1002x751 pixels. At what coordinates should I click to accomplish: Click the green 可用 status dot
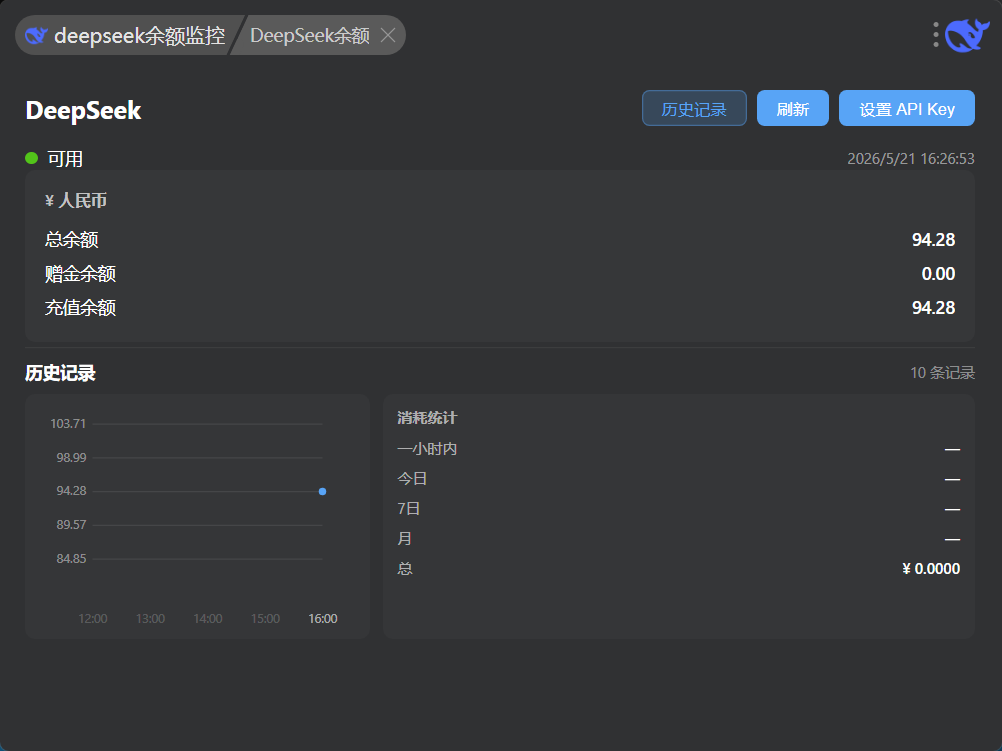31,158
